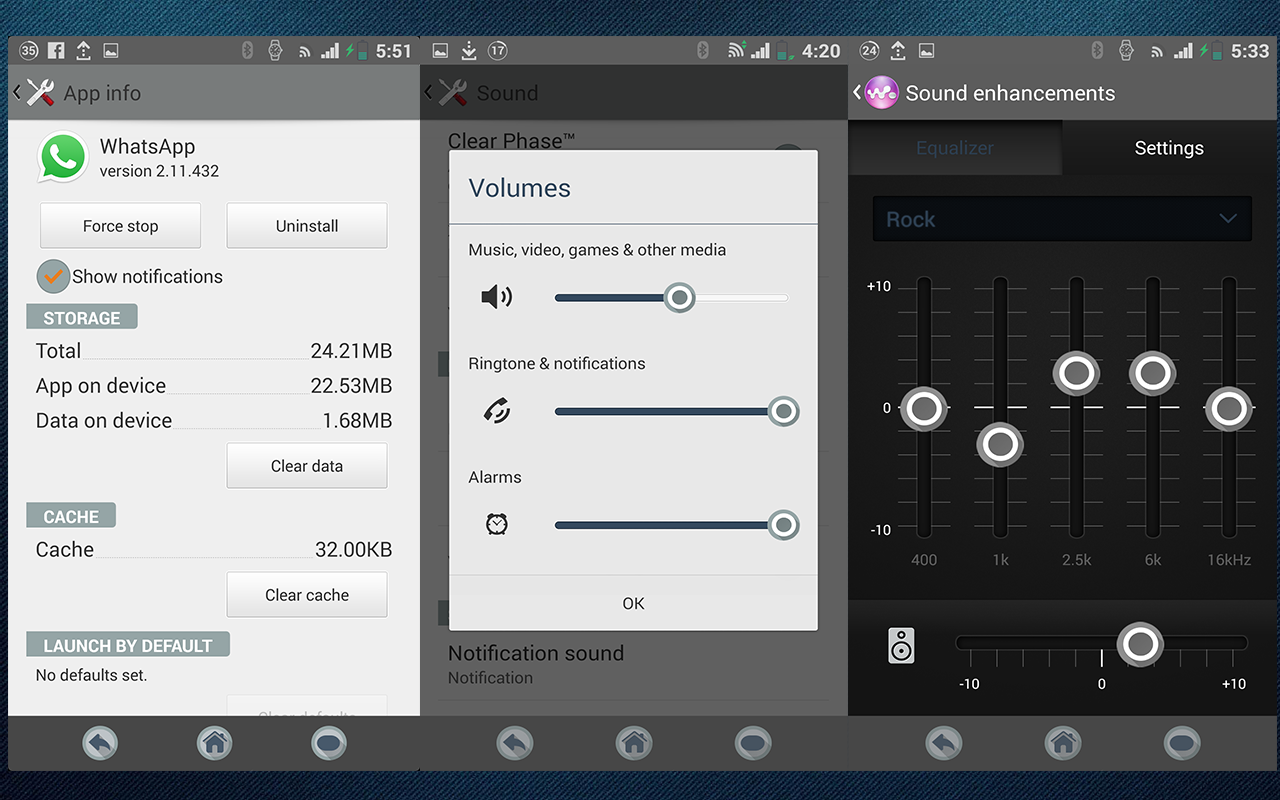Tap the media volume speaker icon
Image resolution: width=1280 pixels, height=800 pixels.
(x=497, y=297)
